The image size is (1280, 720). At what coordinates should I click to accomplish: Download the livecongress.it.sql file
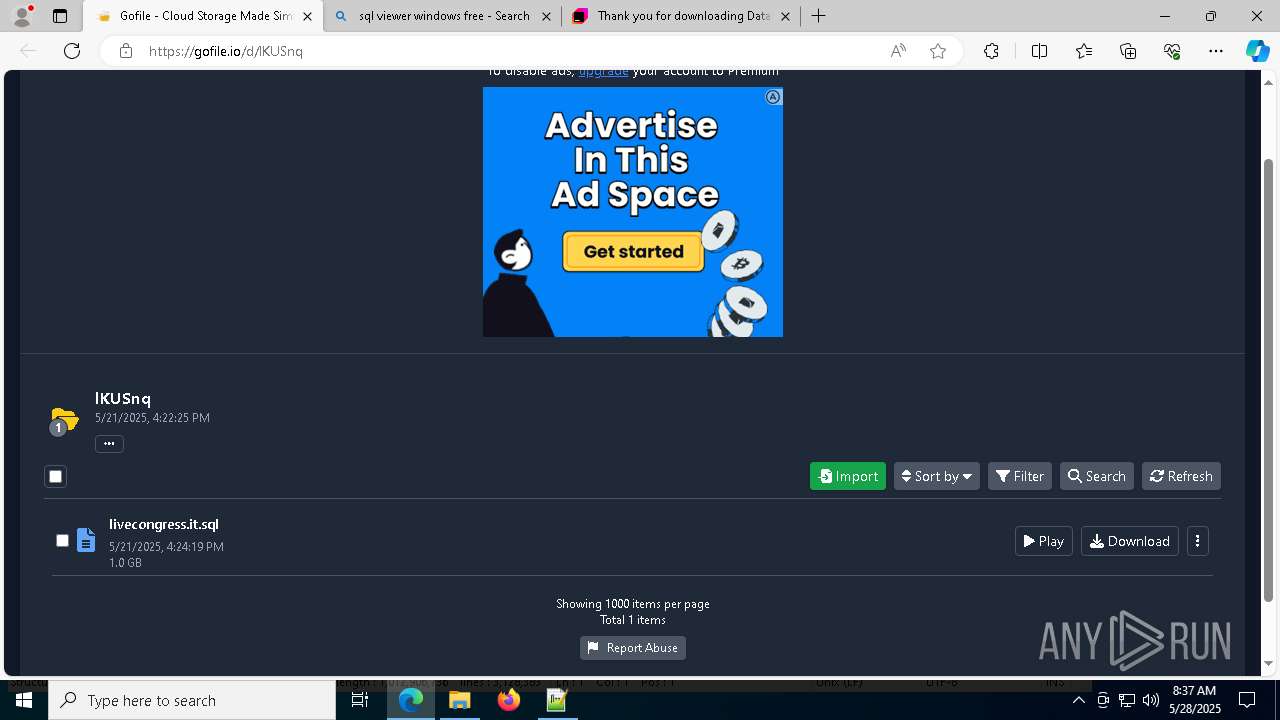[1130, 541]
